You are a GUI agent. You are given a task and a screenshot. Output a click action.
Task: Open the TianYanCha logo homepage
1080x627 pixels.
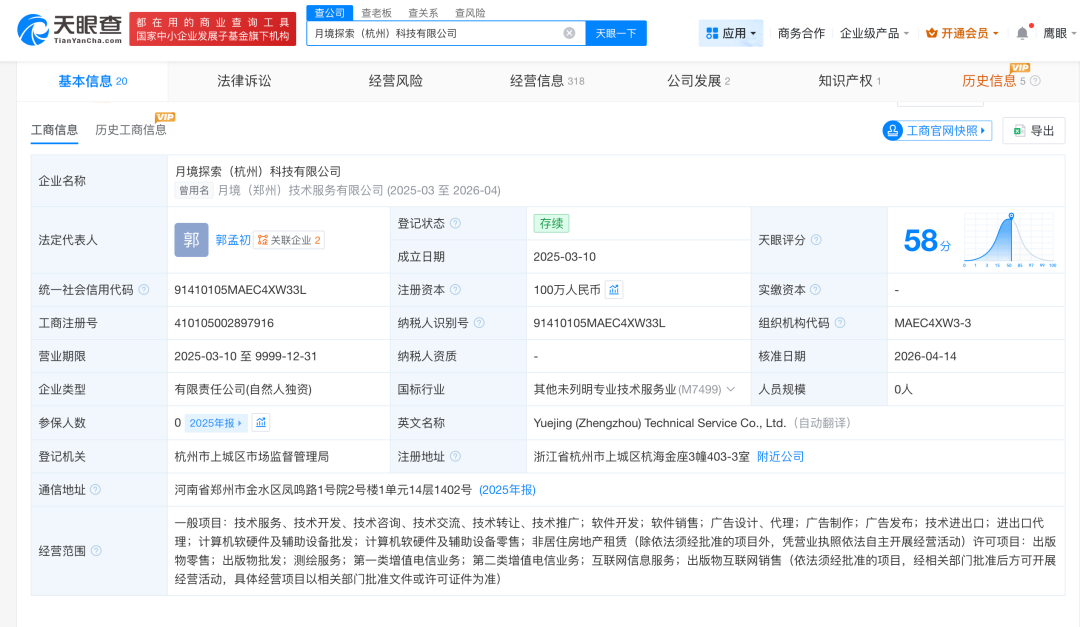pos(69,30)
